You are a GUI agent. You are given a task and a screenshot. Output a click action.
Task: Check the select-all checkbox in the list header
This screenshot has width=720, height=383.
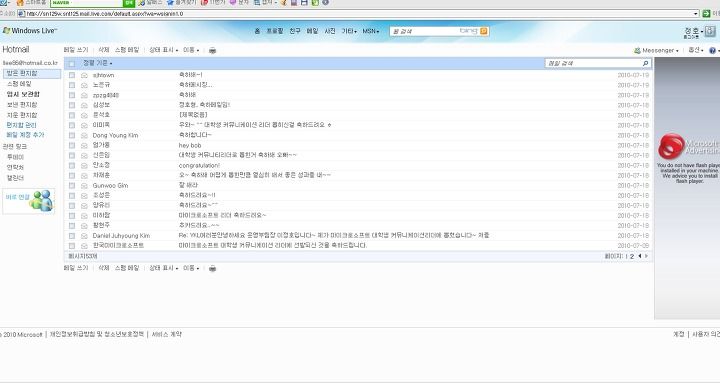72,63
